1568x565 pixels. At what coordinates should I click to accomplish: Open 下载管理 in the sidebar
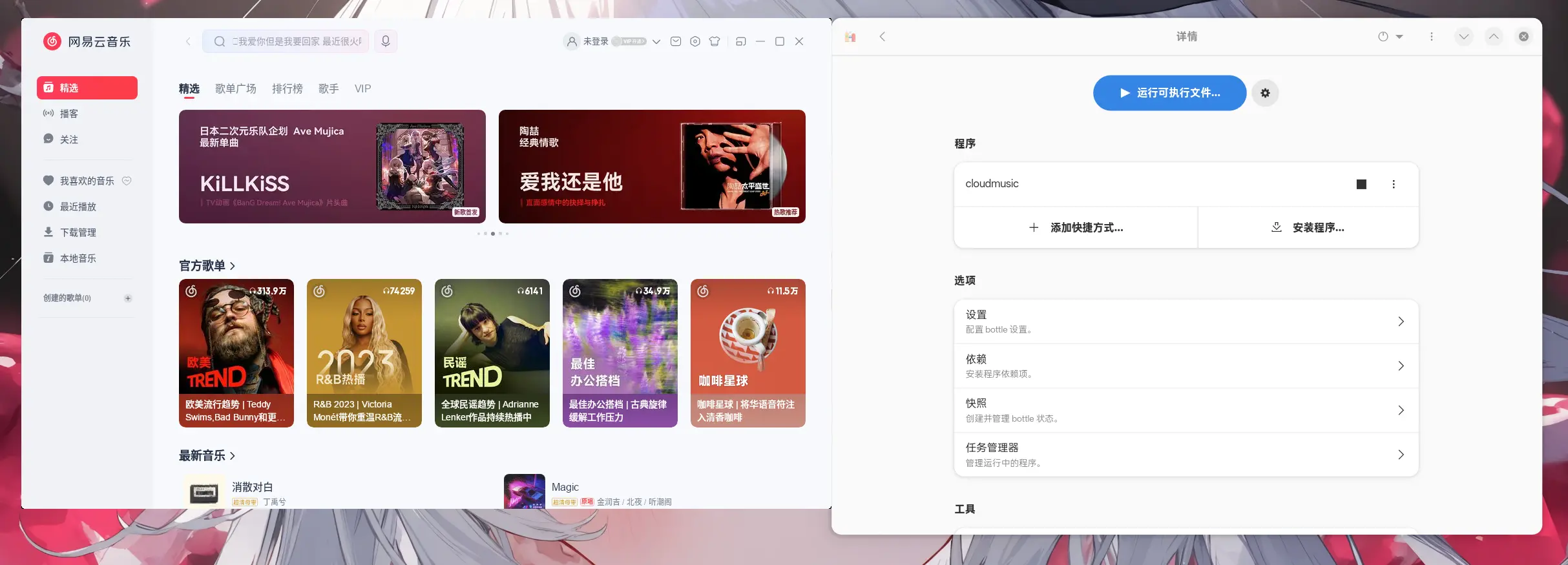coord(87,232)
